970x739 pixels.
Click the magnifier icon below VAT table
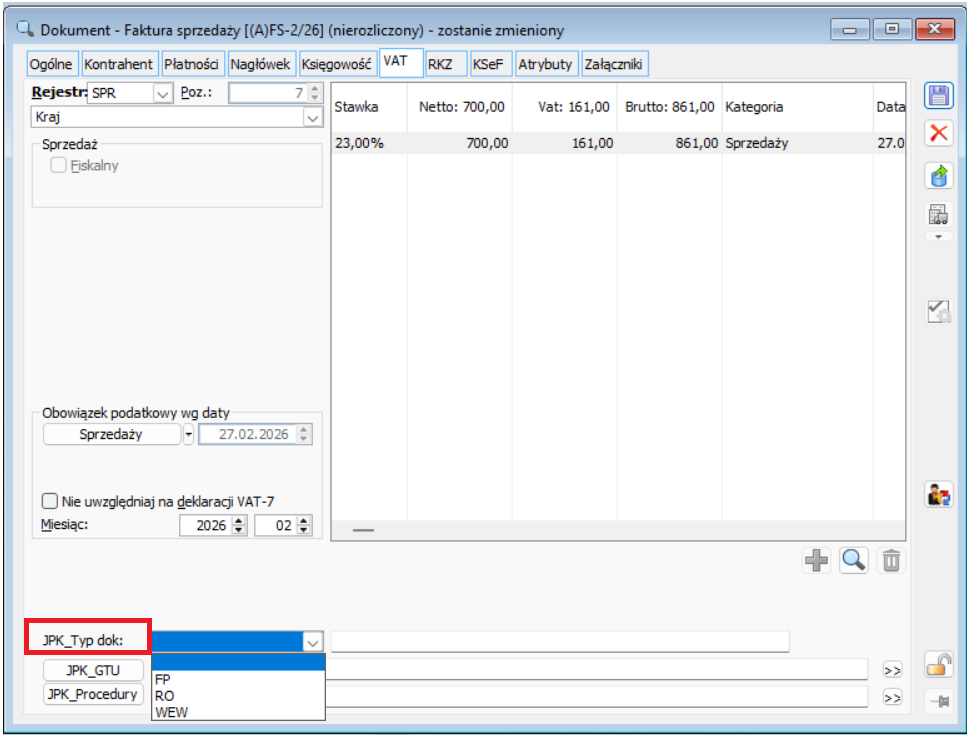853,562
